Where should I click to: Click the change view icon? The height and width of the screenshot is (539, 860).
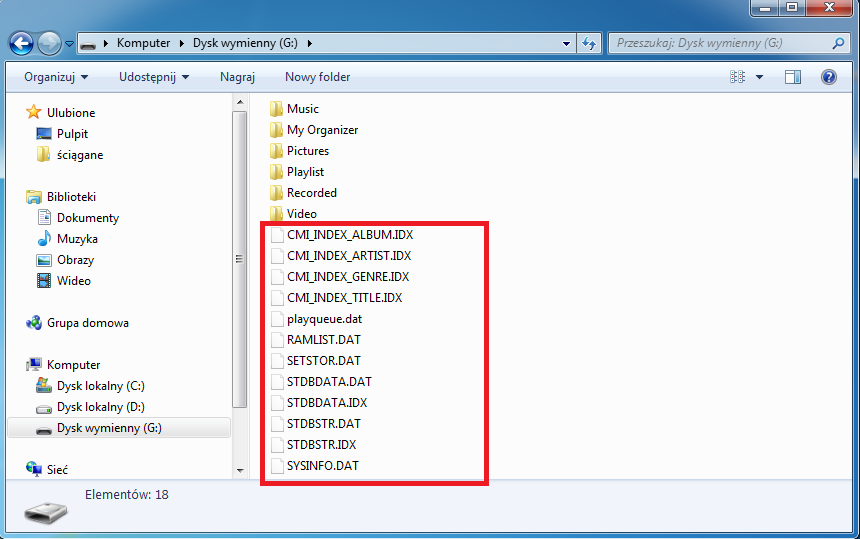coord(737,77)
